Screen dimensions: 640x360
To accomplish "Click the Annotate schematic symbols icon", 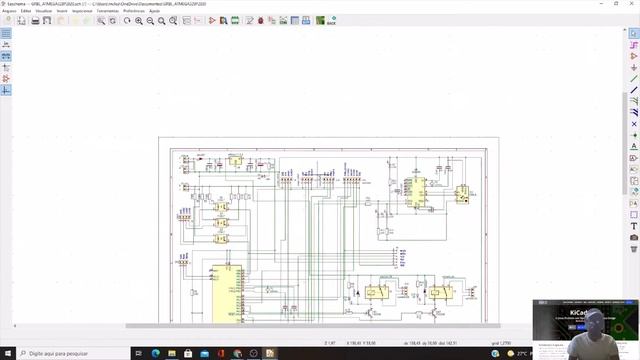I will [x=249, y=20].
